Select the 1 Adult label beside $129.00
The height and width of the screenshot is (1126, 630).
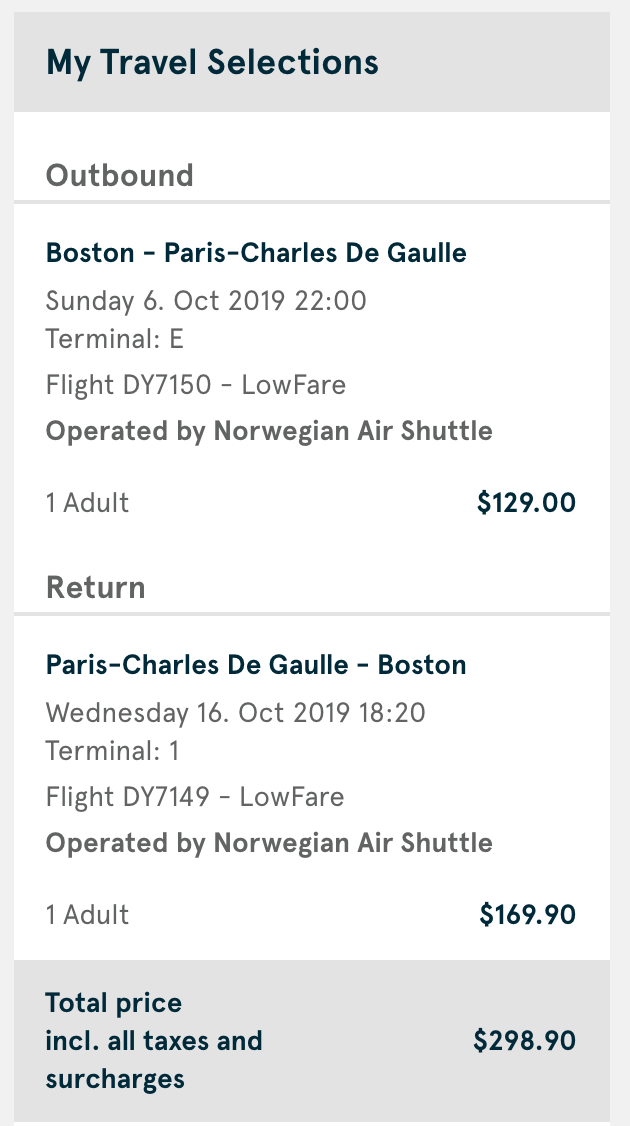88,502
